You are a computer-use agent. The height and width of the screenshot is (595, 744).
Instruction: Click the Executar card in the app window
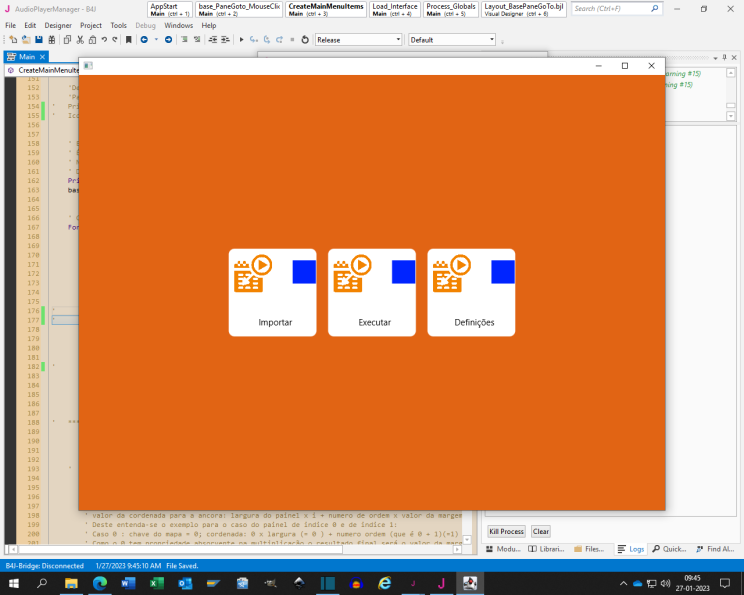pos(372,292)
